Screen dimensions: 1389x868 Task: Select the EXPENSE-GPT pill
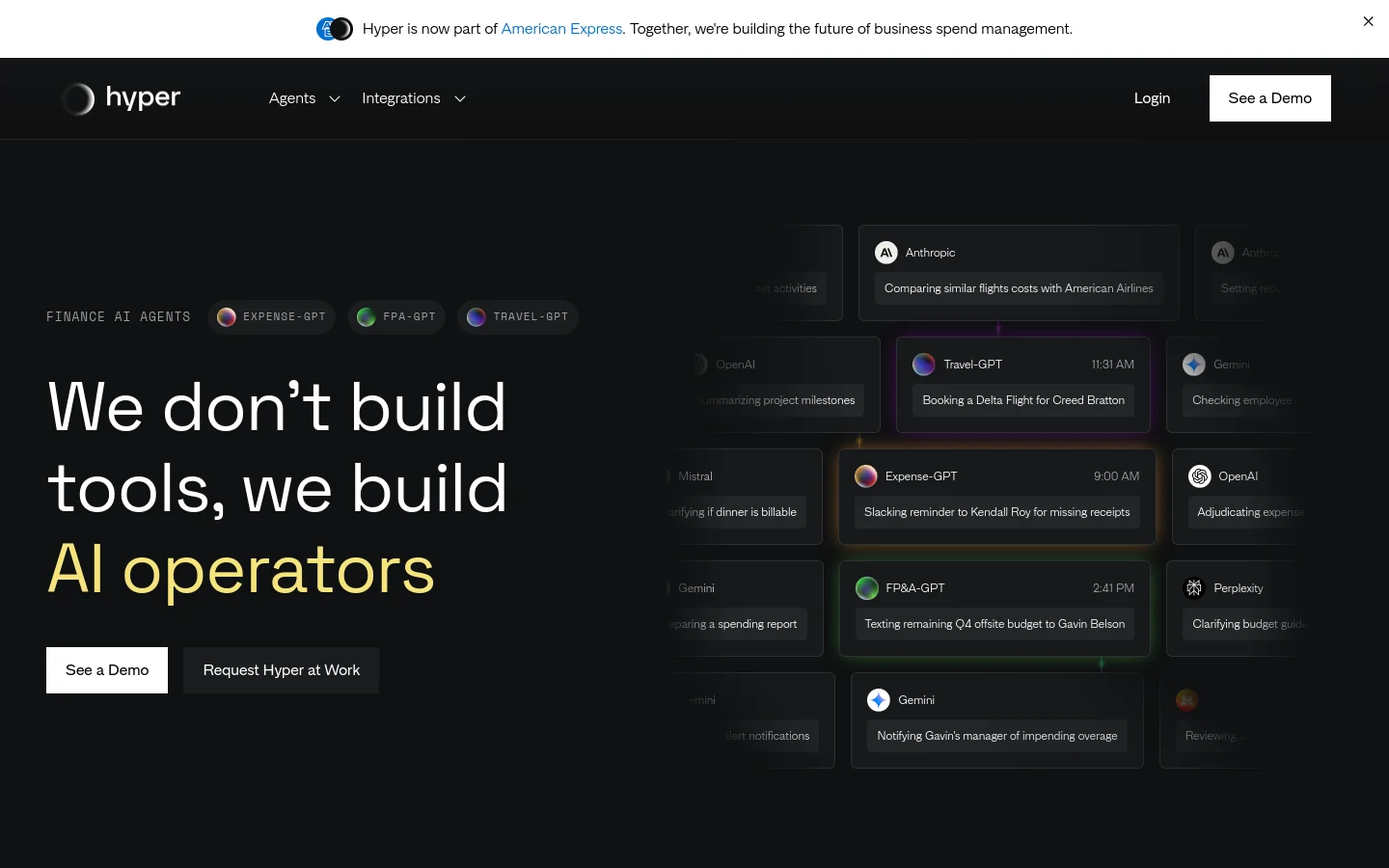point(272,316)
